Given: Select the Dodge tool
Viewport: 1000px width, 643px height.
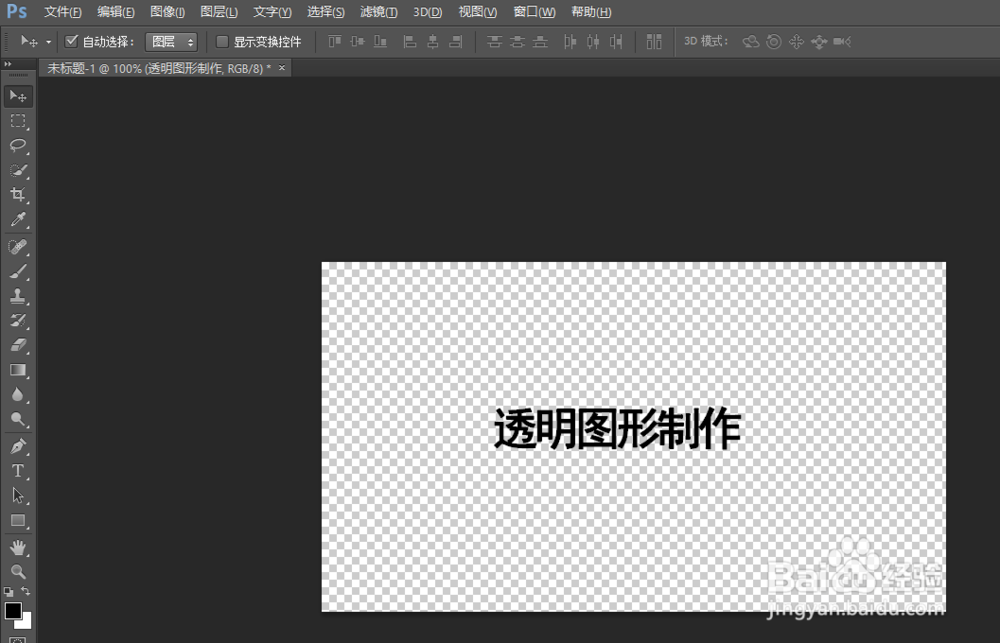Looking at the screenshot, I should tap(18, 419).
